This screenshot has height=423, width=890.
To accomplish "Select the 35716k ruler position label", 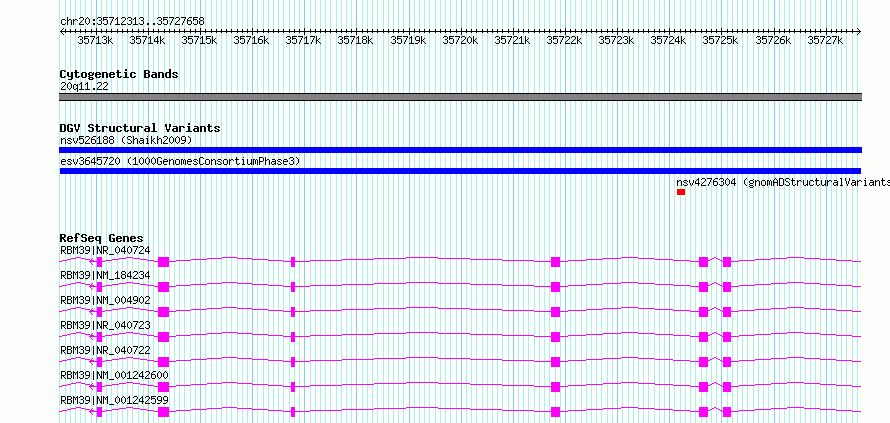I will pos(251,40).
